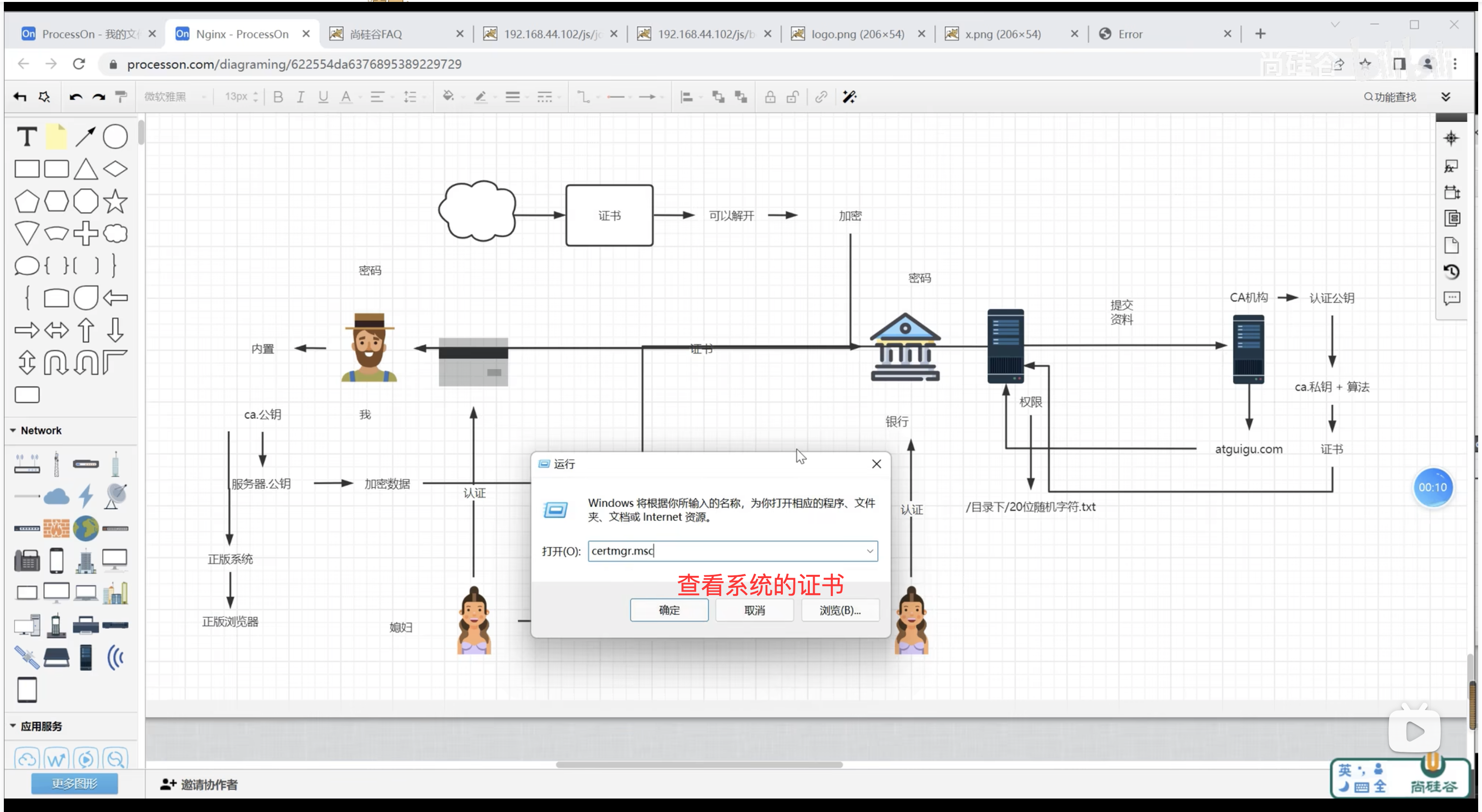This screenshot has height=812, width=1482.
Task: Click the horizontal canvas scrollbar
Action: (699, 764)
